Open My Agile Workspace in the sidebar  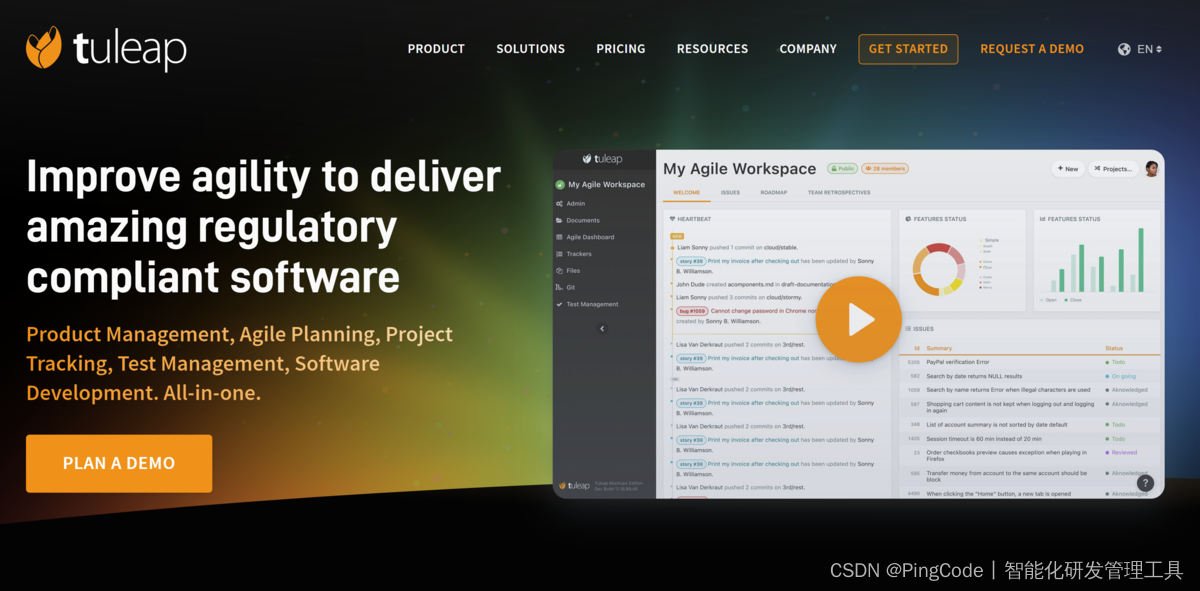601,185
